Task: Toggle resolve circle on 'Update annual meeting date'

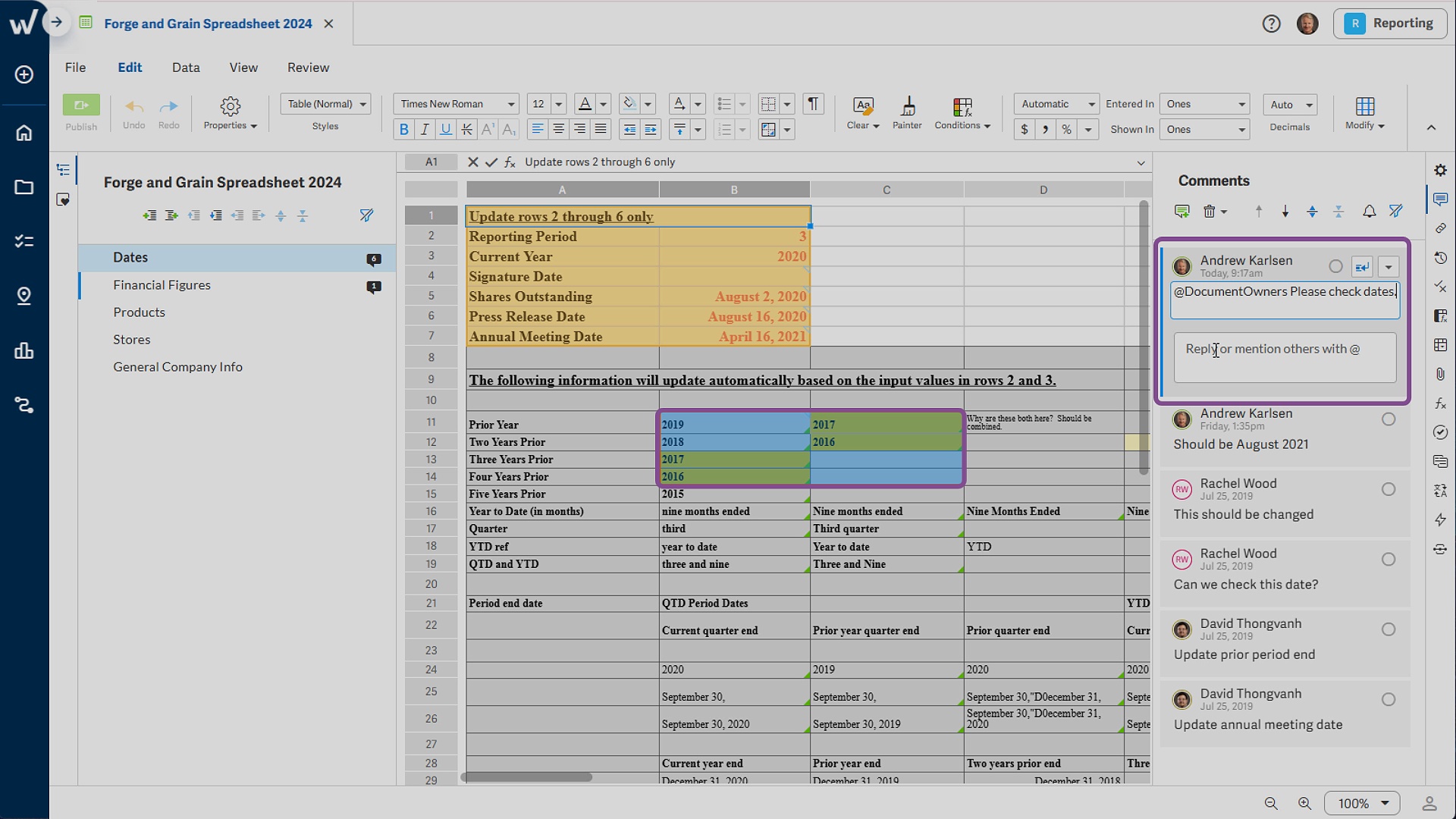Action: 1388,699
